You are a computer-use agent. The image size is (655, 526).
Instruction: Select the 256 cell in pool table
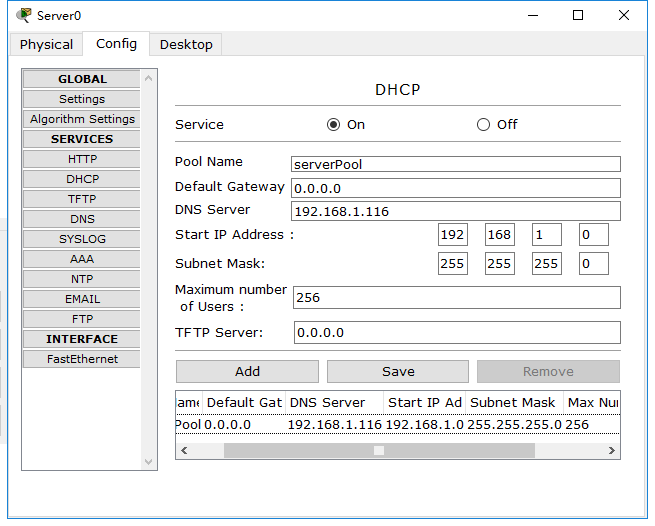tap(592, 424)
